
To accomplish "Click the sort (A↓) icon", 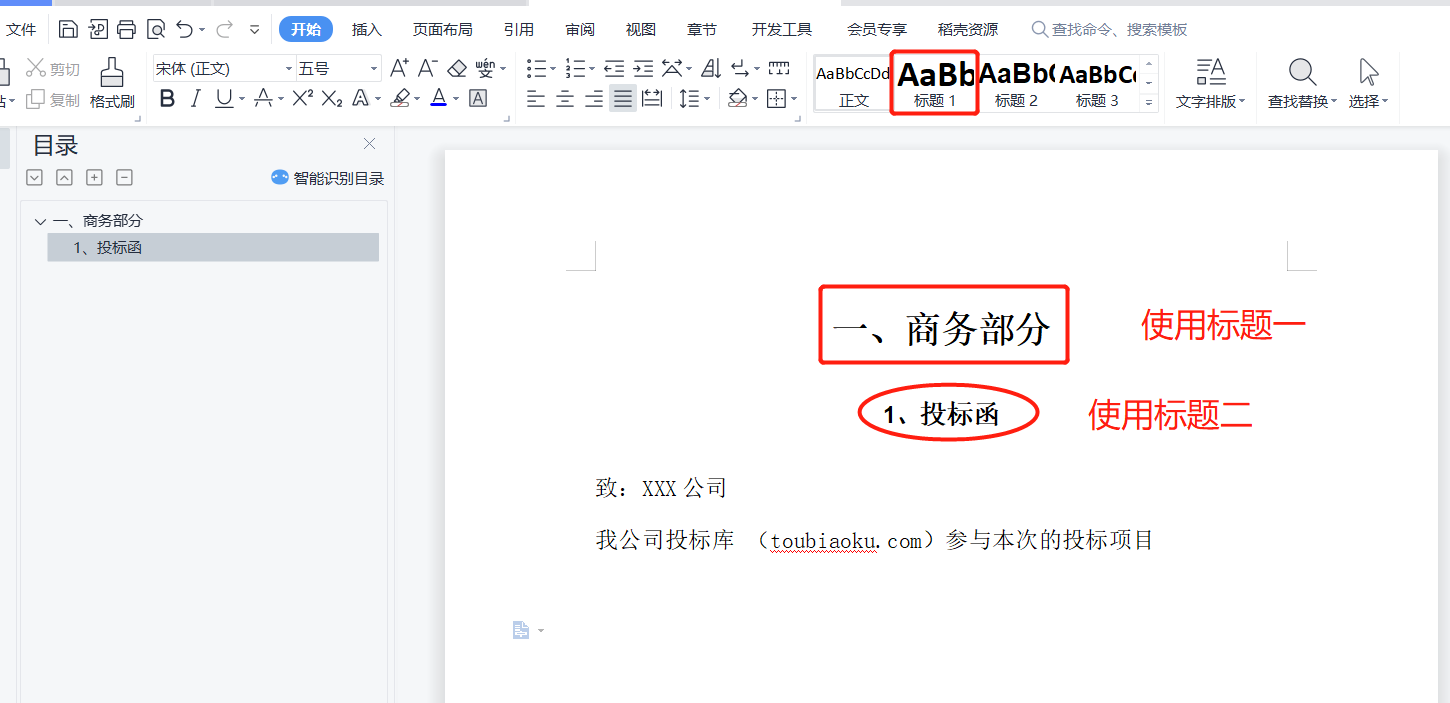I will pyautogui.click(x=711, y=68).
